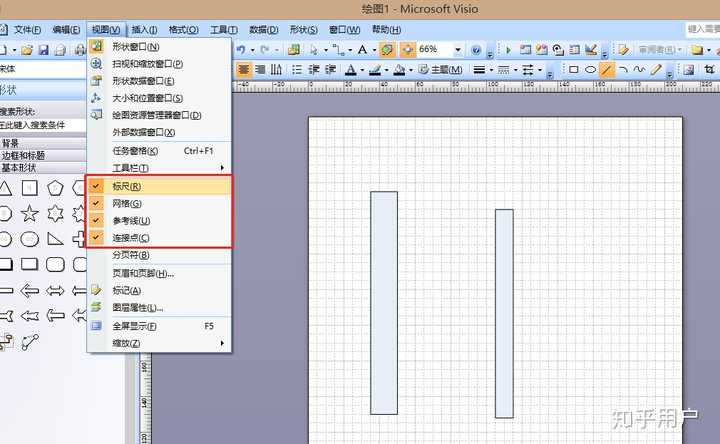The image size is (720, 444).
Task: Click the Theme (主题) button
Action: coord(440,70)
